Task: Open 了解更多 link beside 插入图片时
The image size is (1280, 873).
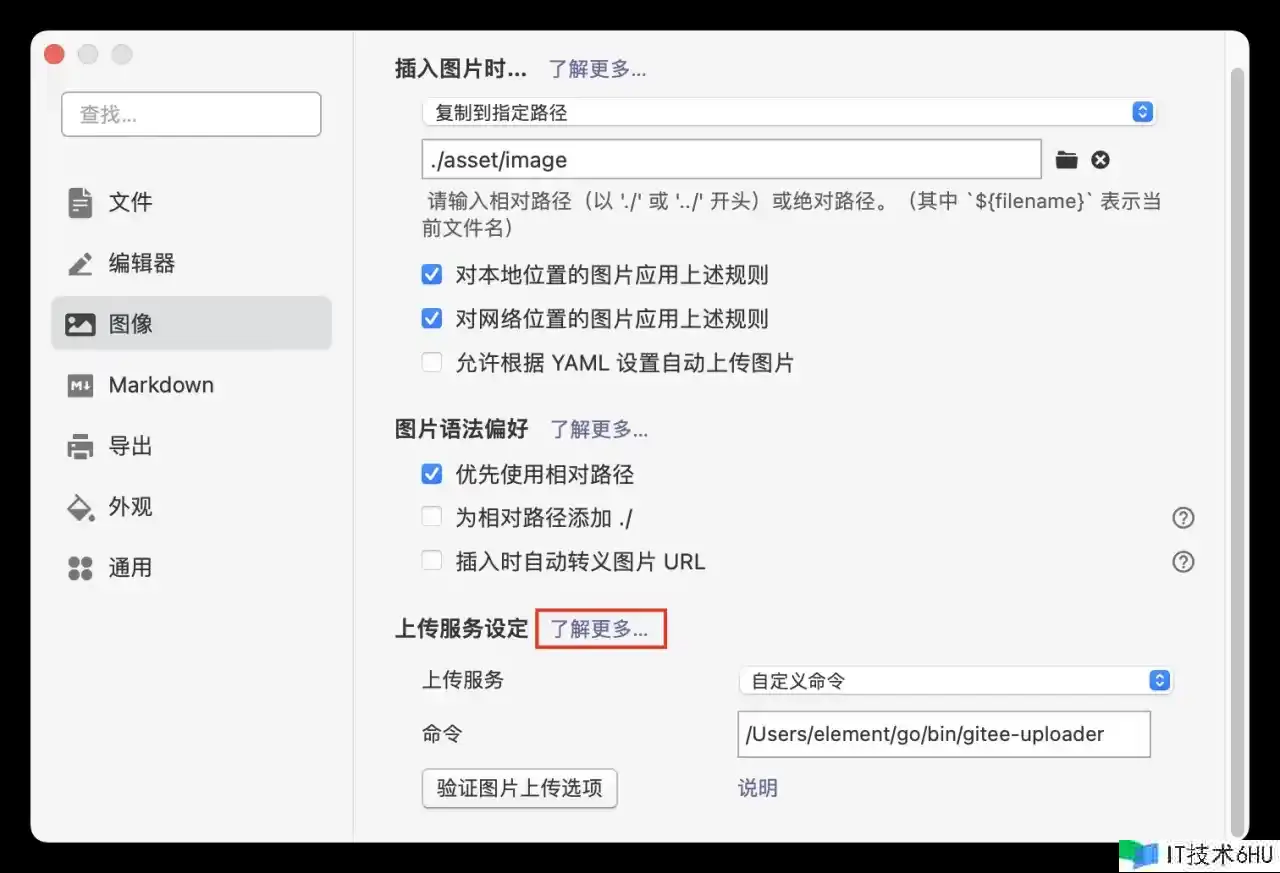Action: 597,69
